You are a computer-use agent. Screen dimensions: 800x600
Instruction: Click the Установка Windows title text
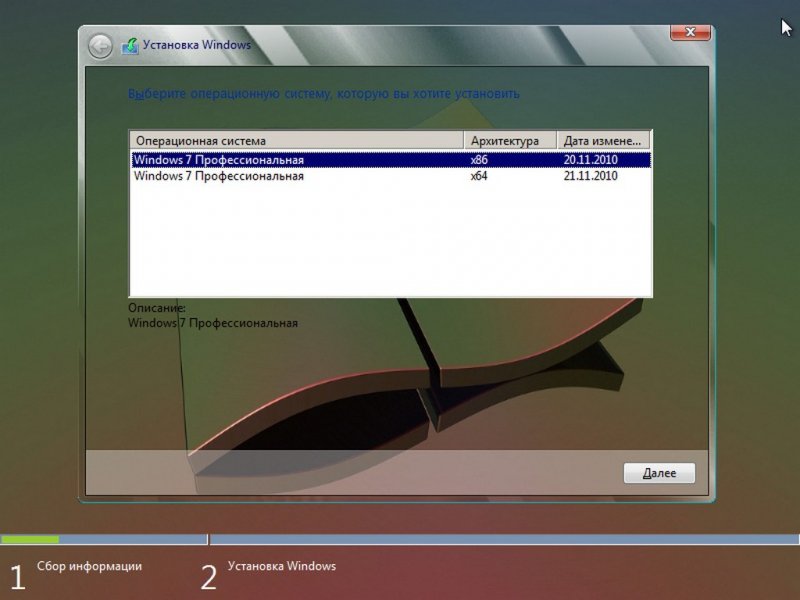(196, 45)
